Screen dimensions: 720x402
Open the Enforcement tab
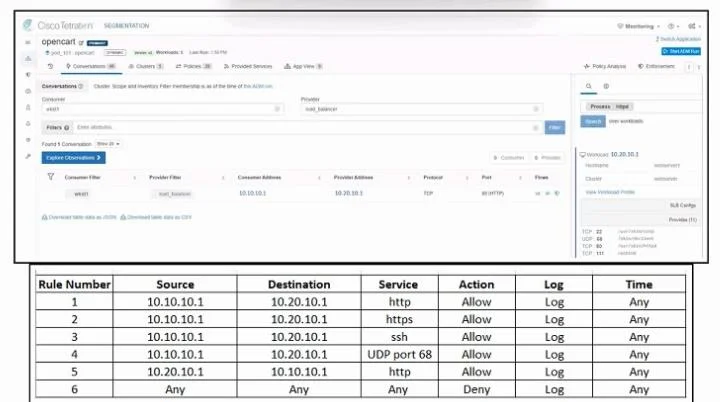click(x=657, y=66)
